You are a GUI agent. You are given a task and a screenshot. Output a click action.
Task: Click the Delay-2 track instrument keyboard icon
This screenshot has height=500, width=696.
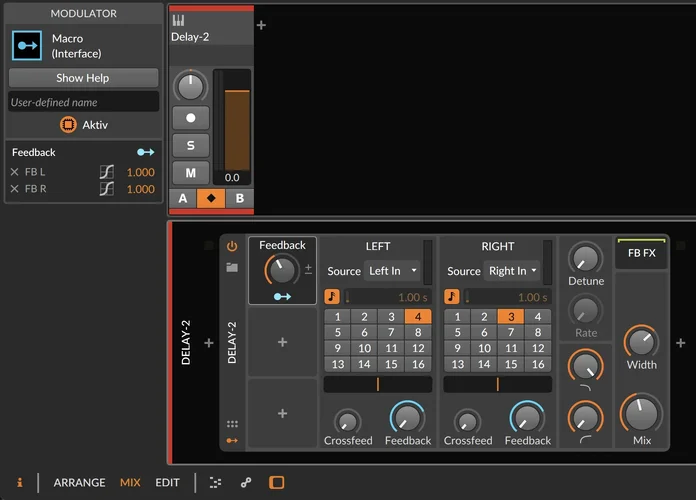(x=178, y=20)
